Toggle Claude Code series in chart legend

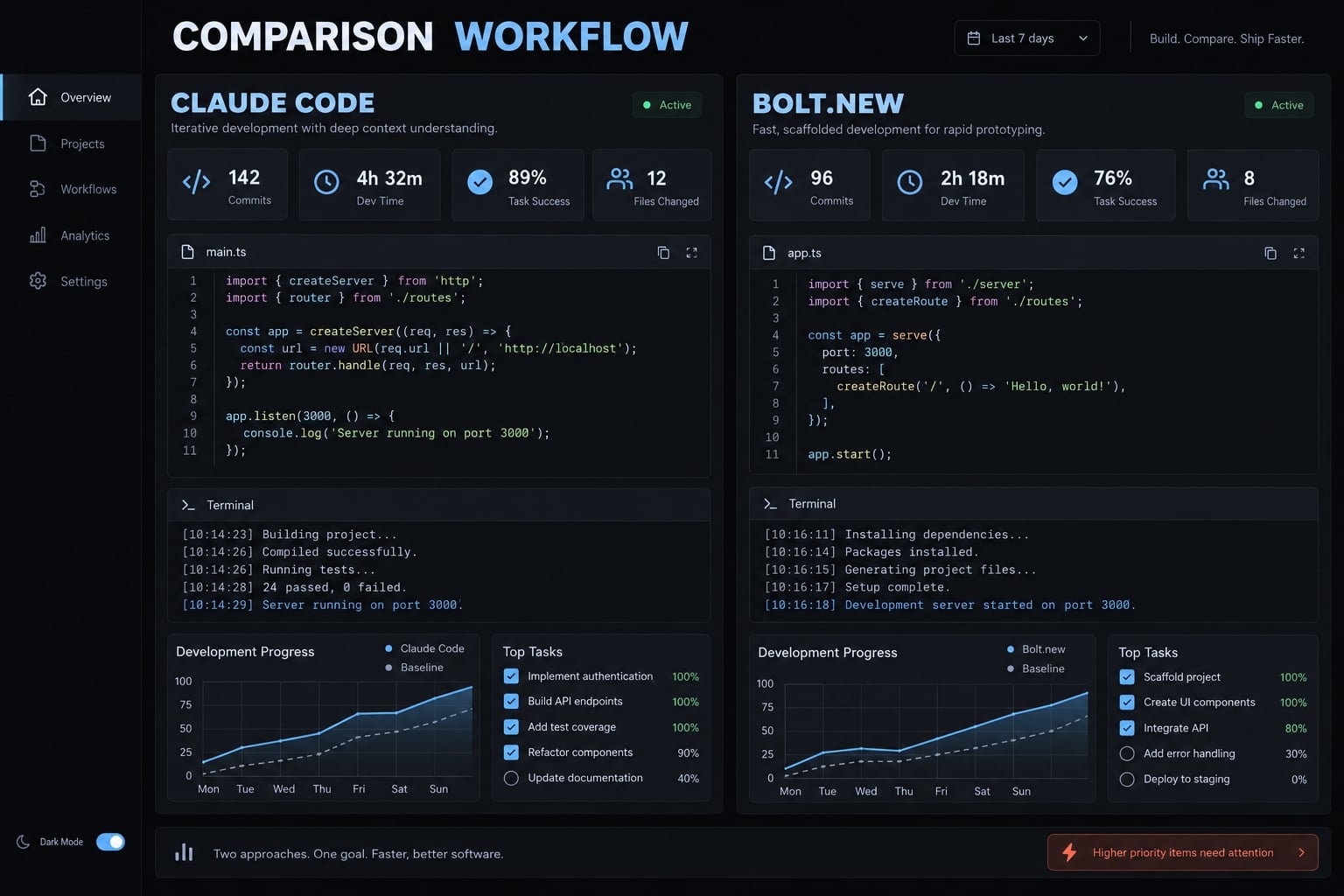(424, 648)
